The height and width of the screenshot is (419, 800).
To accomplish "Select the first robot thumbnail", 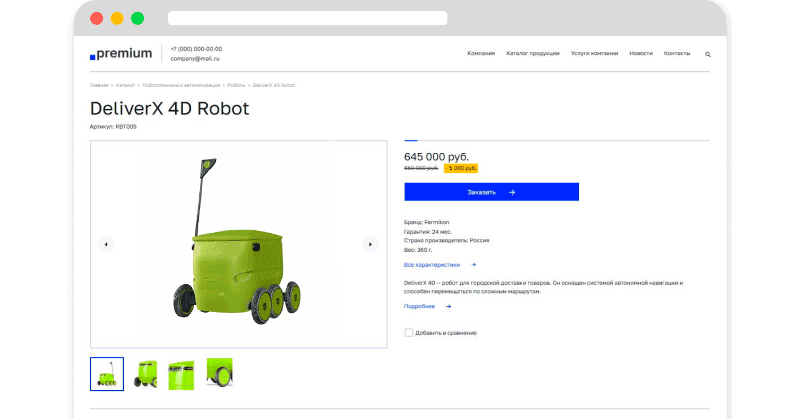I will coord(107,374).
